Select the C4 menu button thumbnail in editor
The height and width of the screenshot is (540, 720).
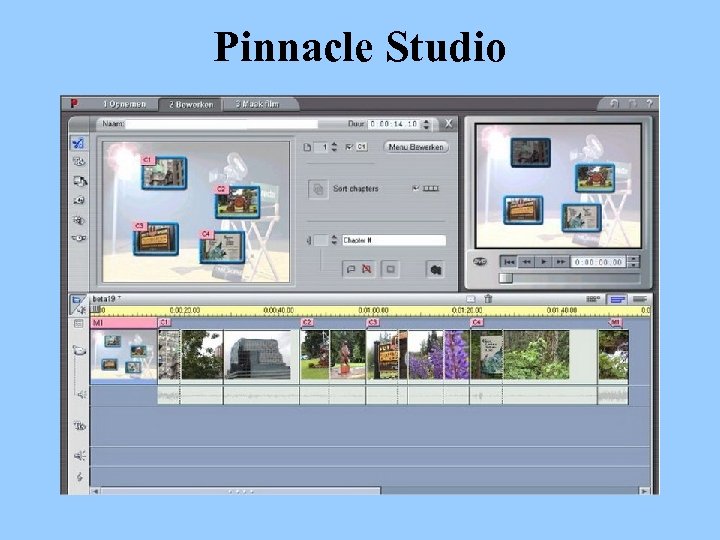click(222, 247)
